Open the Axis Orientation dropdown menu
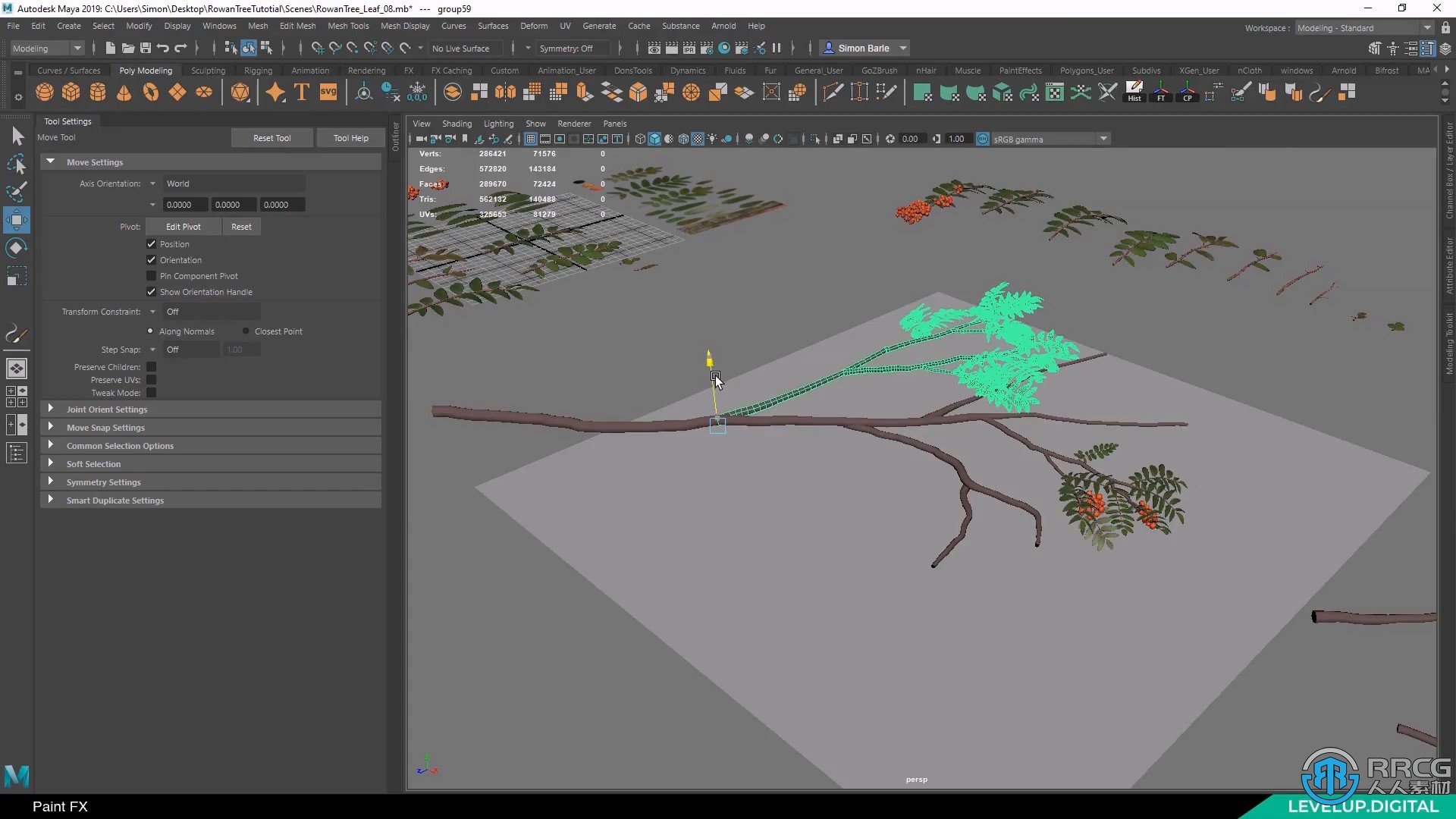Image resolution: width=1456 pixels, height=819 pixels. click(154, 183)
